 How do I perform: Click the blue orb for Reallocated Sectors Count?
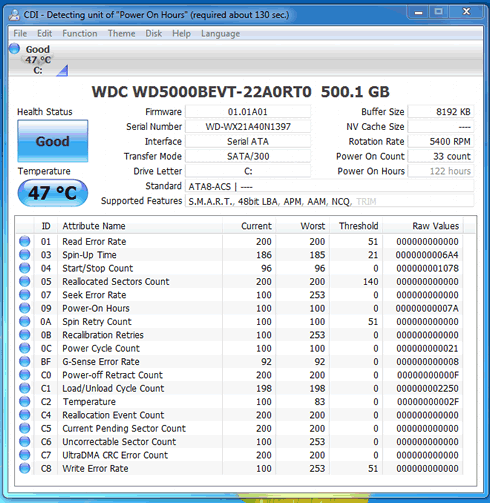tap(24, 281)
